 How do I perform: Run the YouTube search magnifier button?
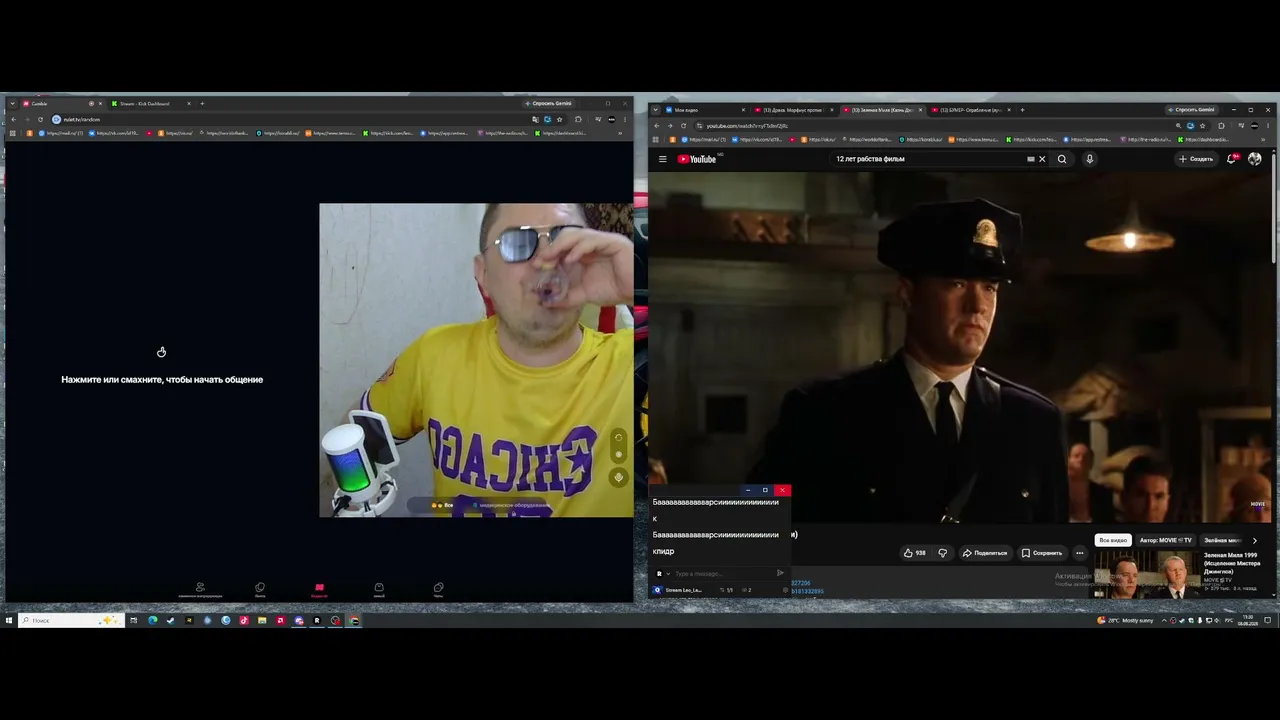(x=1062, y=159)
